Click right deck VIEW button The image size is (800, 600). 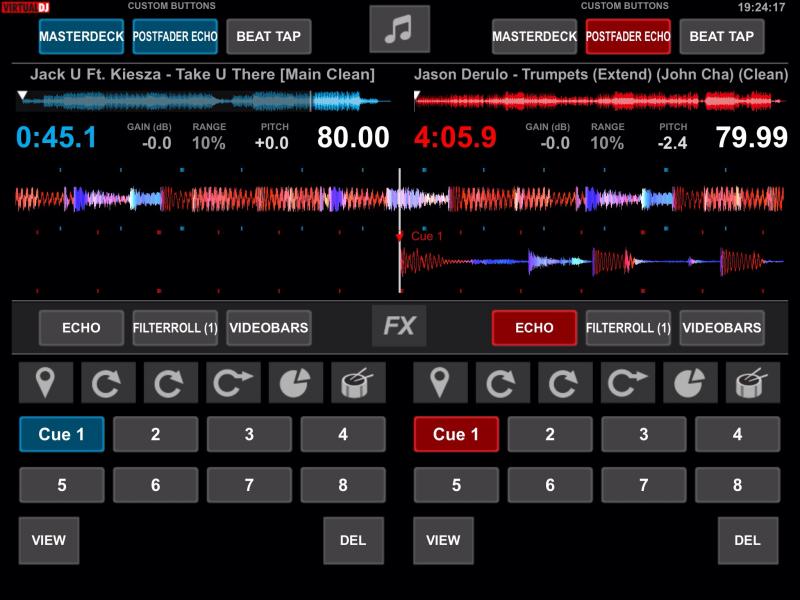click(443, 540)
